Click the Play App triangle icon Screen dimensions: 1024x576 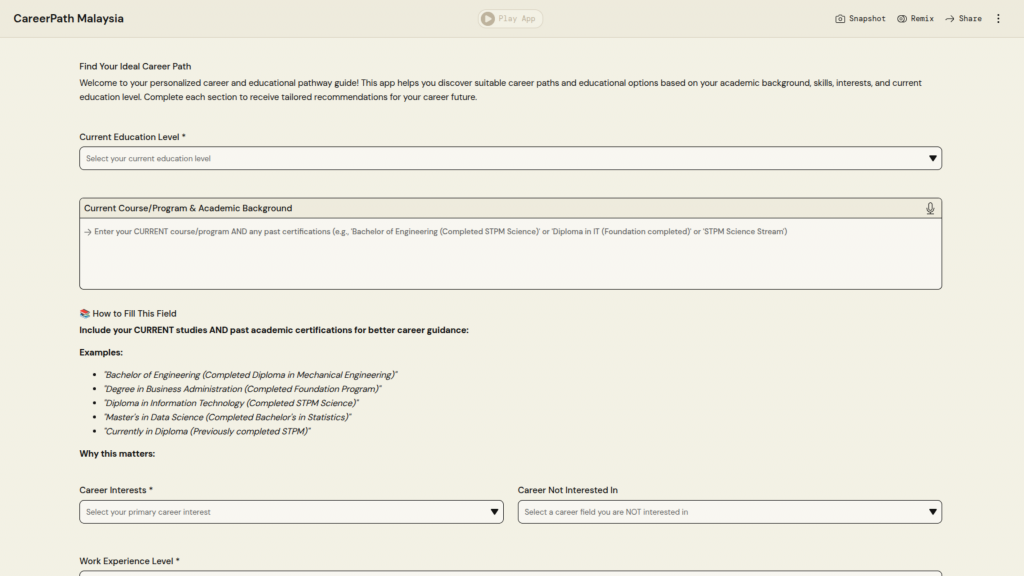[x=487, y=19]
